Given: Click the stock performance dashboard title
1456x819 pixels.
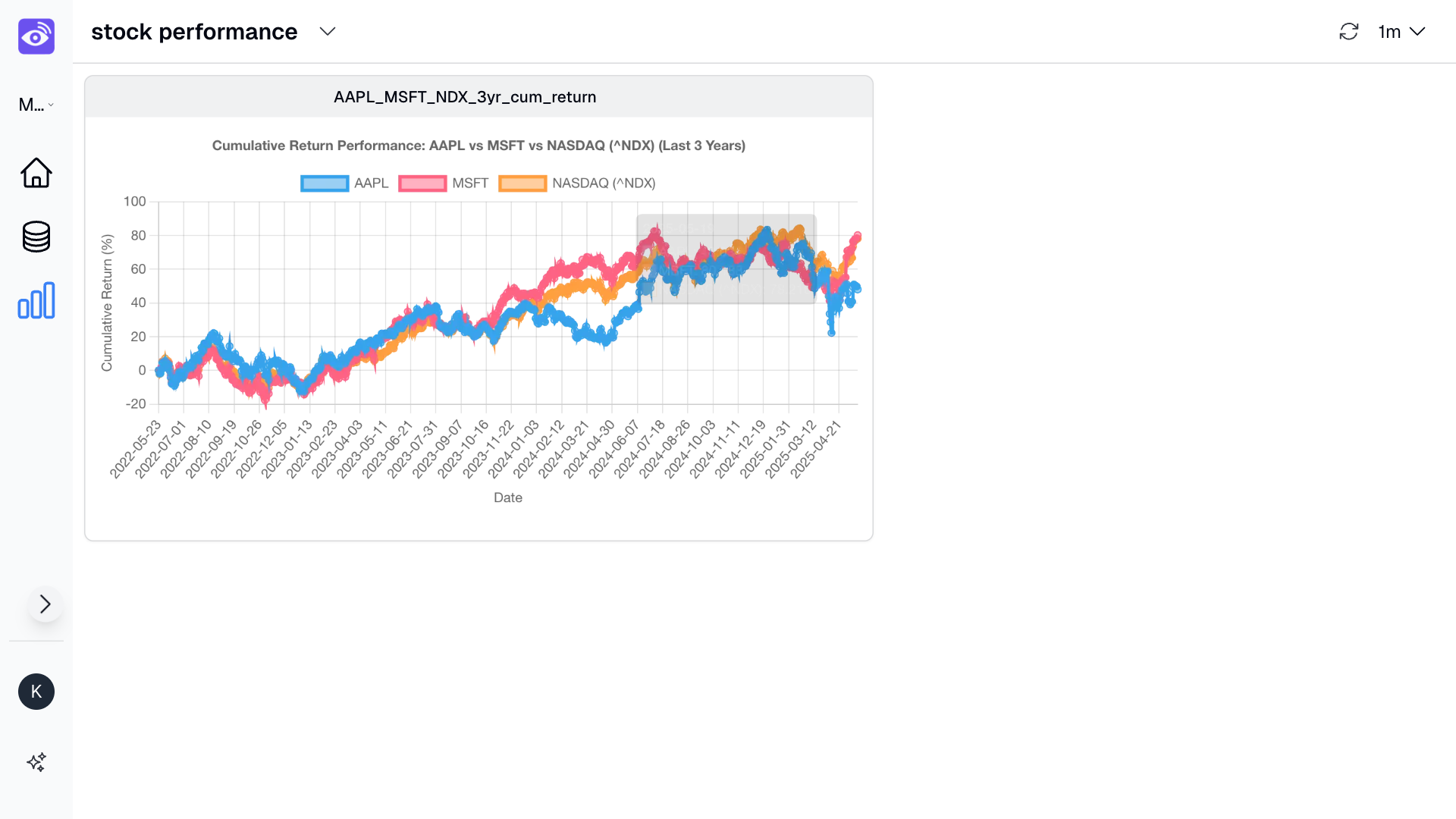Looking at the screenshot, I should pos(194,32).
